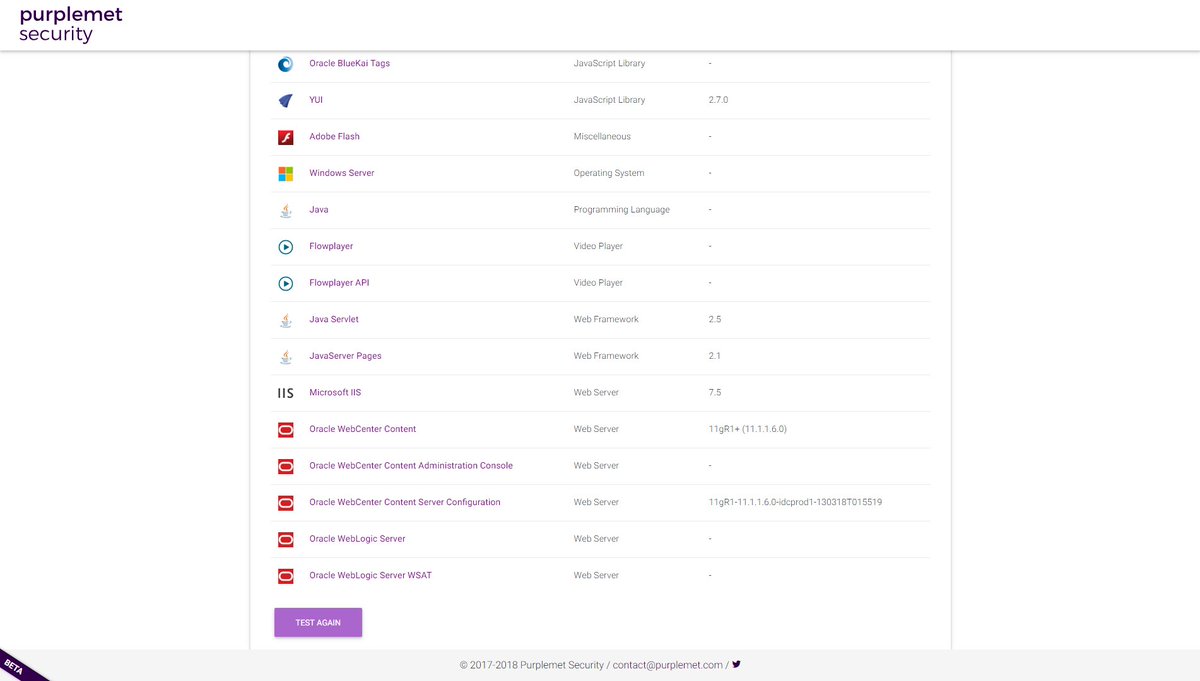1200x681 pixels.
Task: Open the Oracle BlueKai Tags link
Action: pyautogui.click(x=349, y=63)
